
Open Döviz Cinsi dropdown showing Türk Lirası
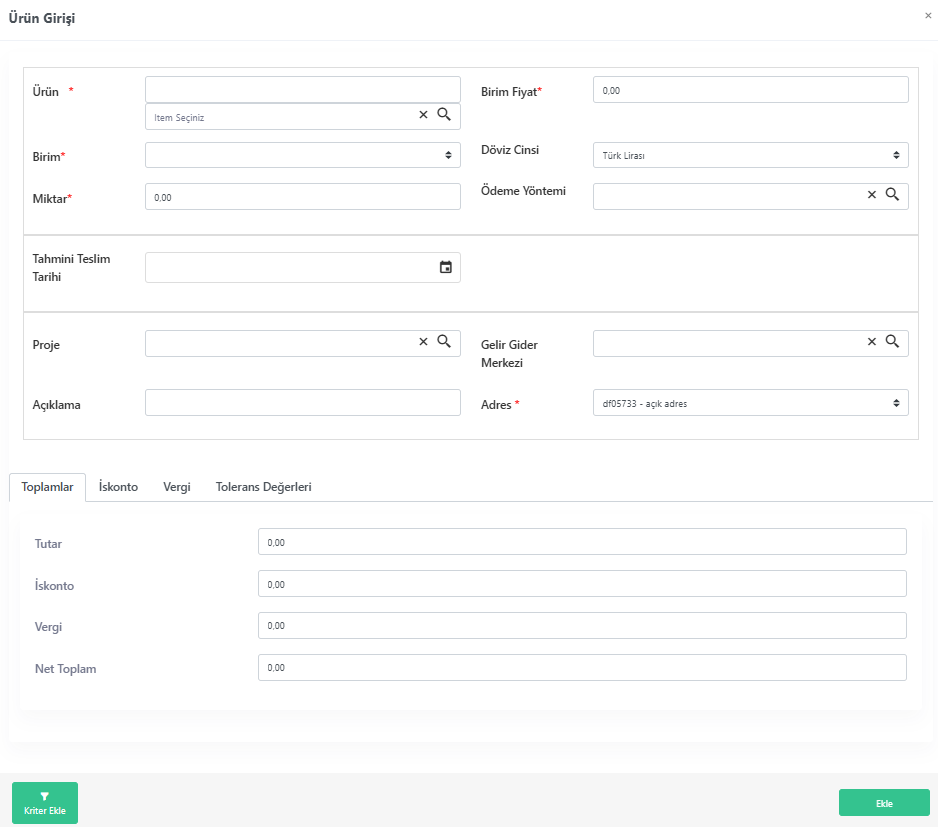751,155
